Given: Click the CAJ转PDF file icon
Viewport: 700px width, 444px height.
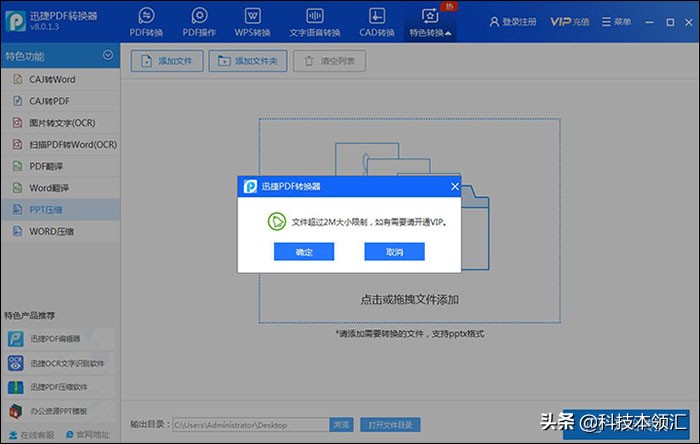Looking at the screenshot, I should [17, 101].
